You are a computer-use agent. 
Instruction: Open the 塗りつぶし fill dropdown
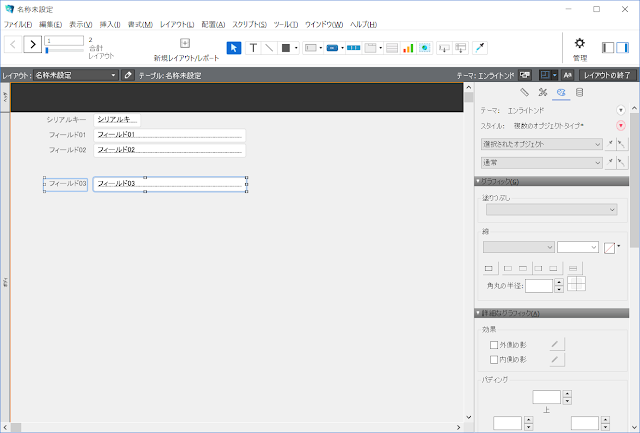tap(551, 210)
